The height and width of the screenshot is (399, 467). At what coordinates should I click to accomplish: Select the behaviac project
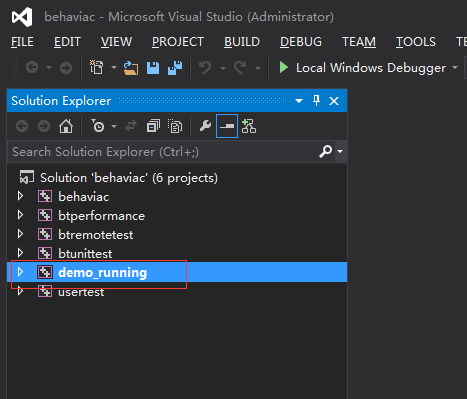(x=84, y=197)
